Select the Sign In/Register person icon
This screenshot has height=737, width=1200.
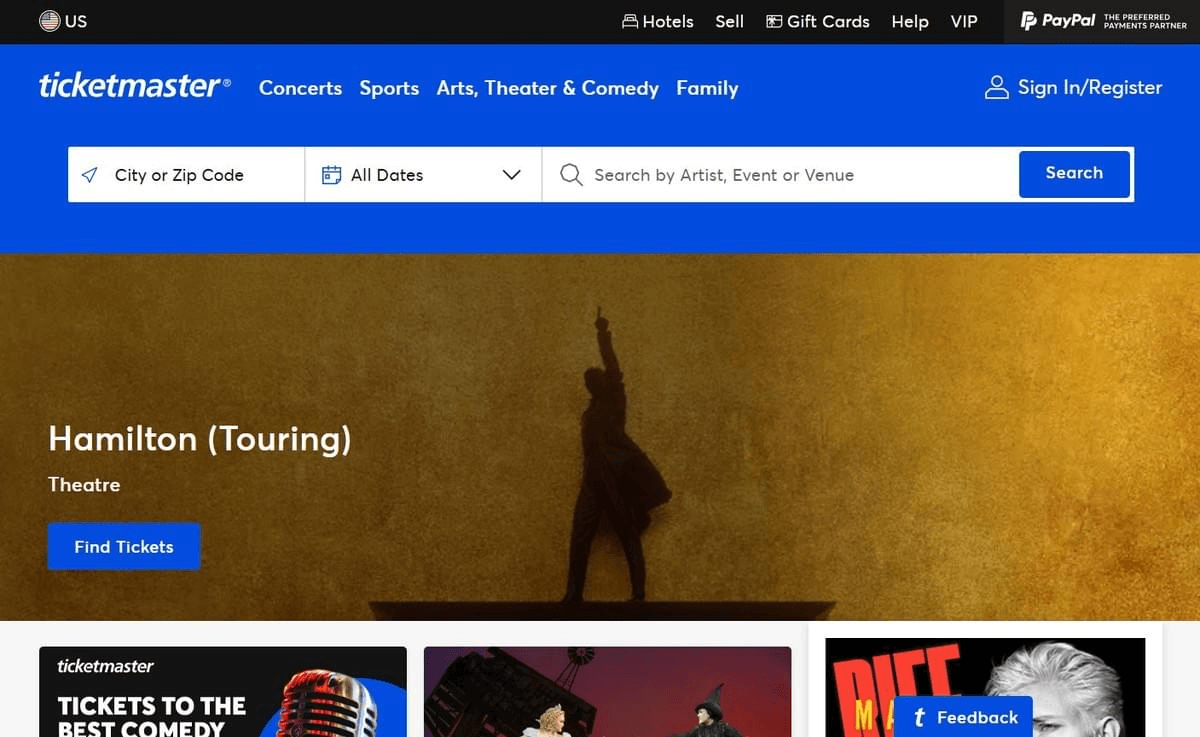[996, 87]
